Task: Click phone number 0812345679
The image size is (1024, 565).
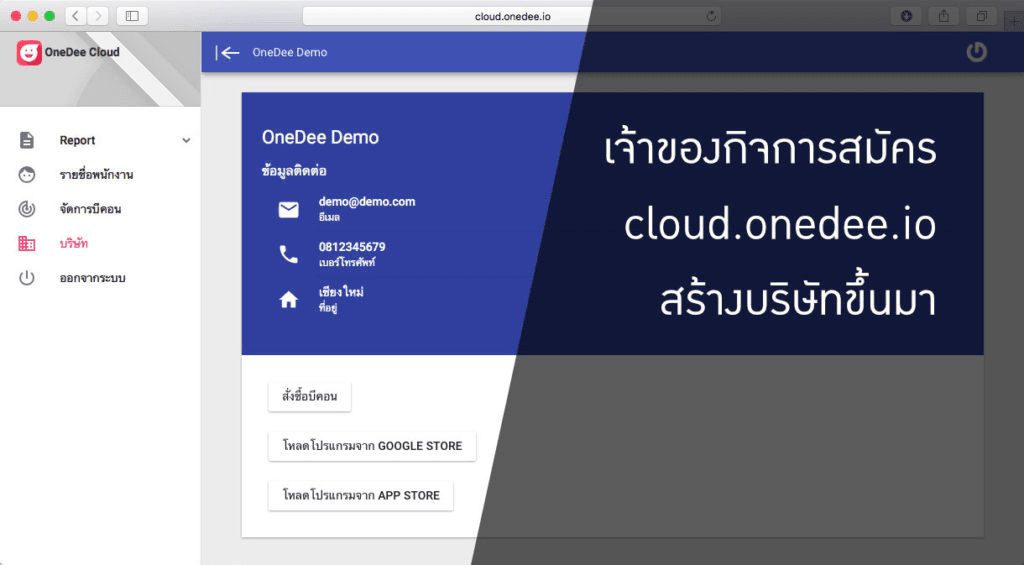Action: (351, 247)
